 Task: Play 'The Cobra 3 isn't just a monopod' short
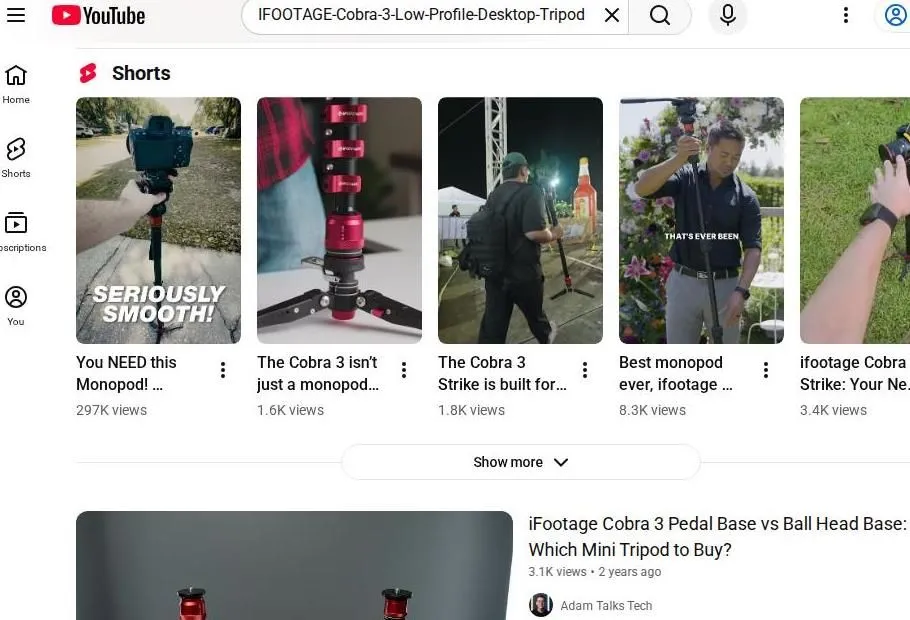click(339, 218)
